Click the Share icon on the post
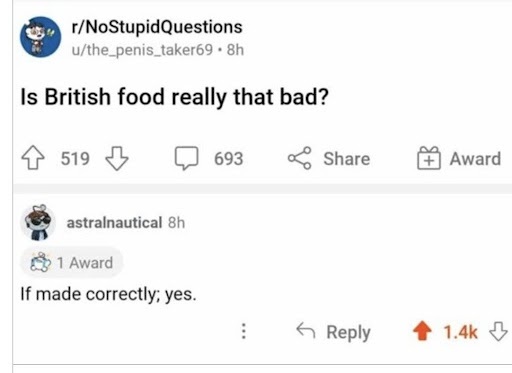The image size is (512, 373). pos(300,158)
